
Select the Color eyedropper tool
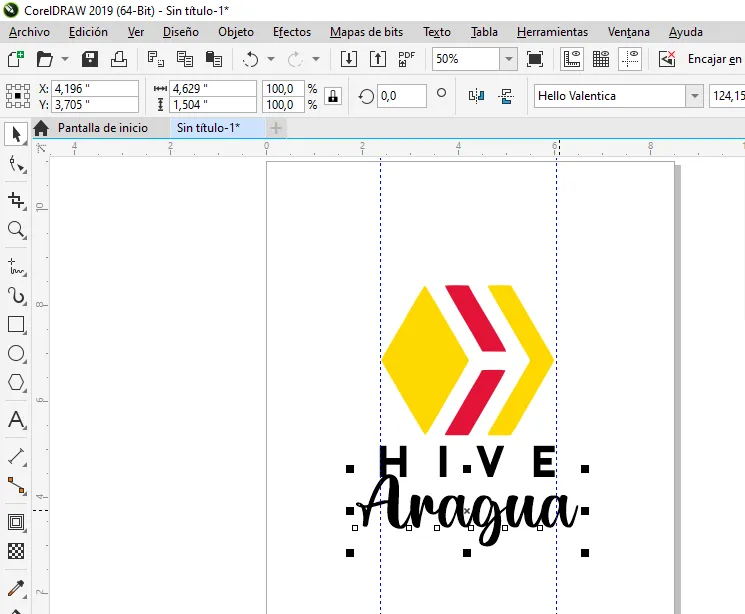pyautogui.click(x=17, y=588)
